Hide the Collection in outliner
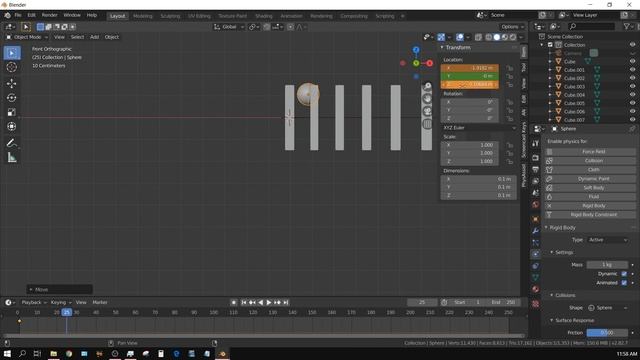 coord(632,45)
